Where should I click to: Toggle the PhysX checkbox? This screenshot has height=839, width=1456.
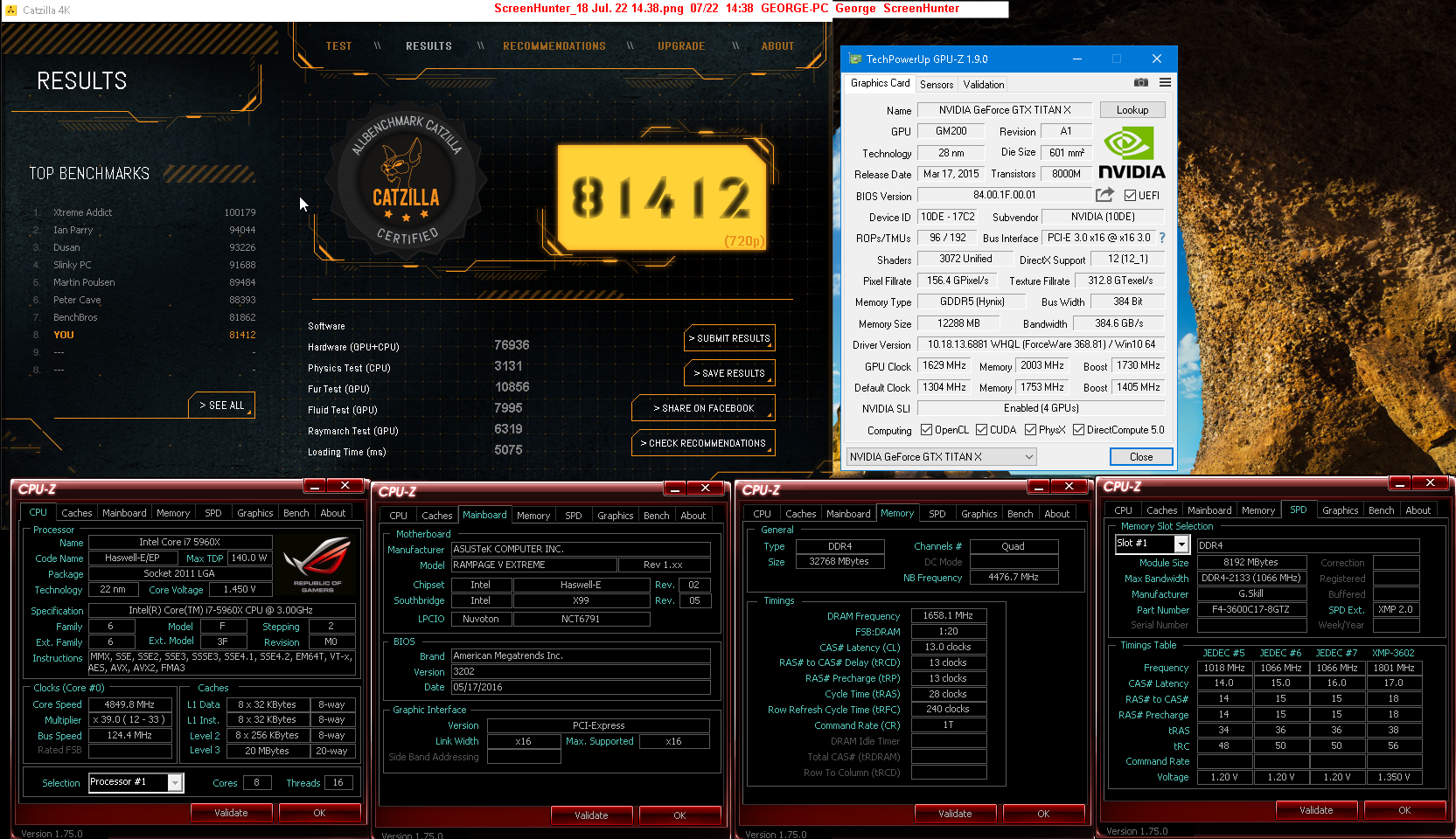pos(1030,429)
